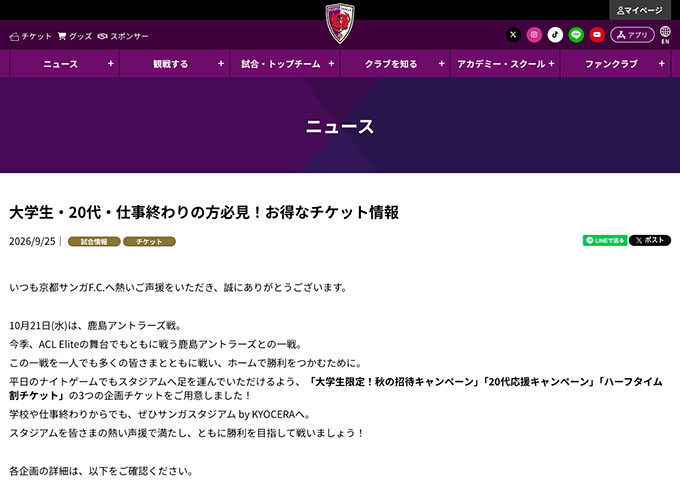Screen dimensions: 680x480
Task: Click bold text 大学生限定！秋の招待キャンペーン
Action: coord(394,382)
